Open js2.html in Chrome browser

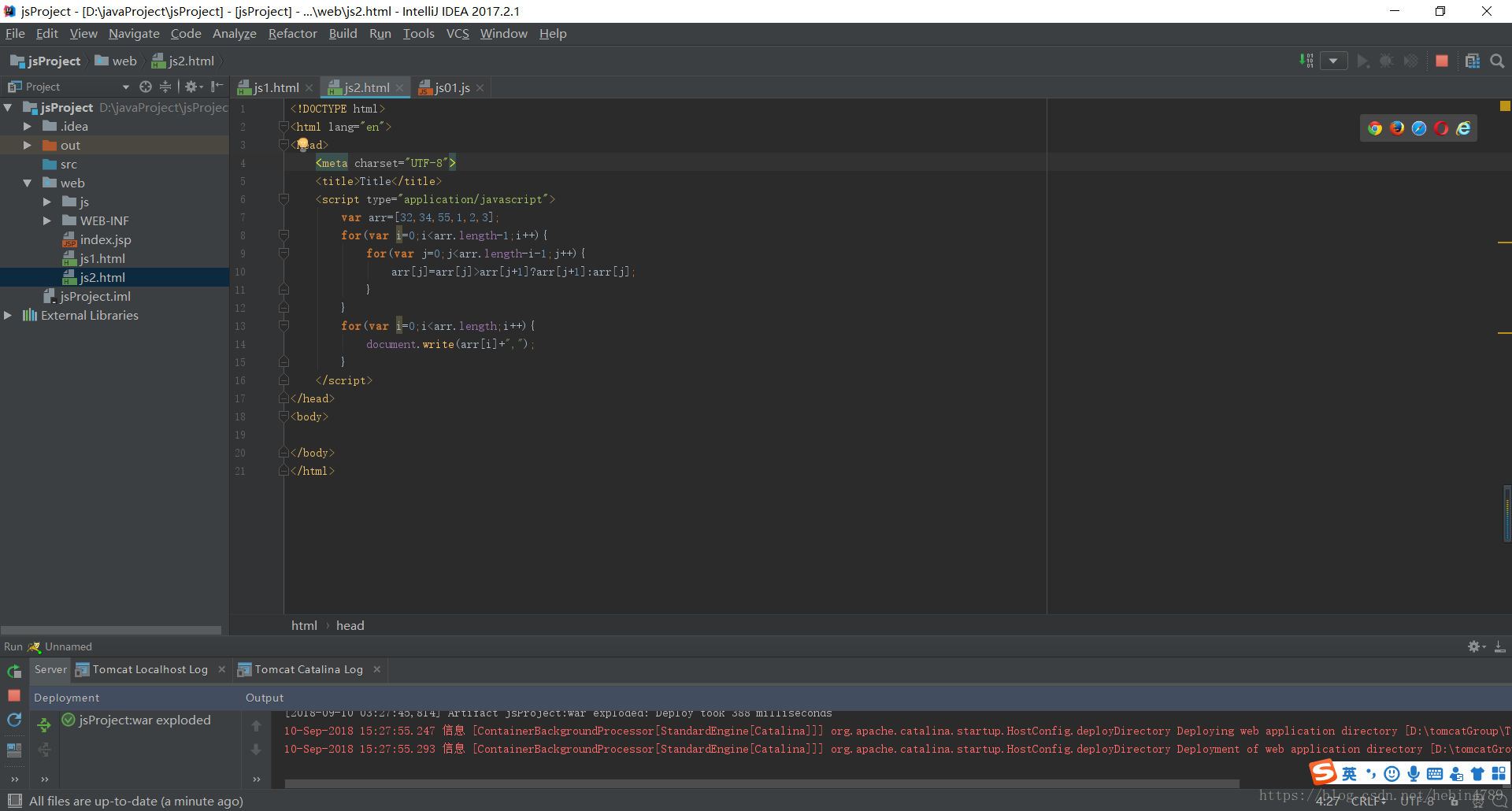click(1375, 128)
